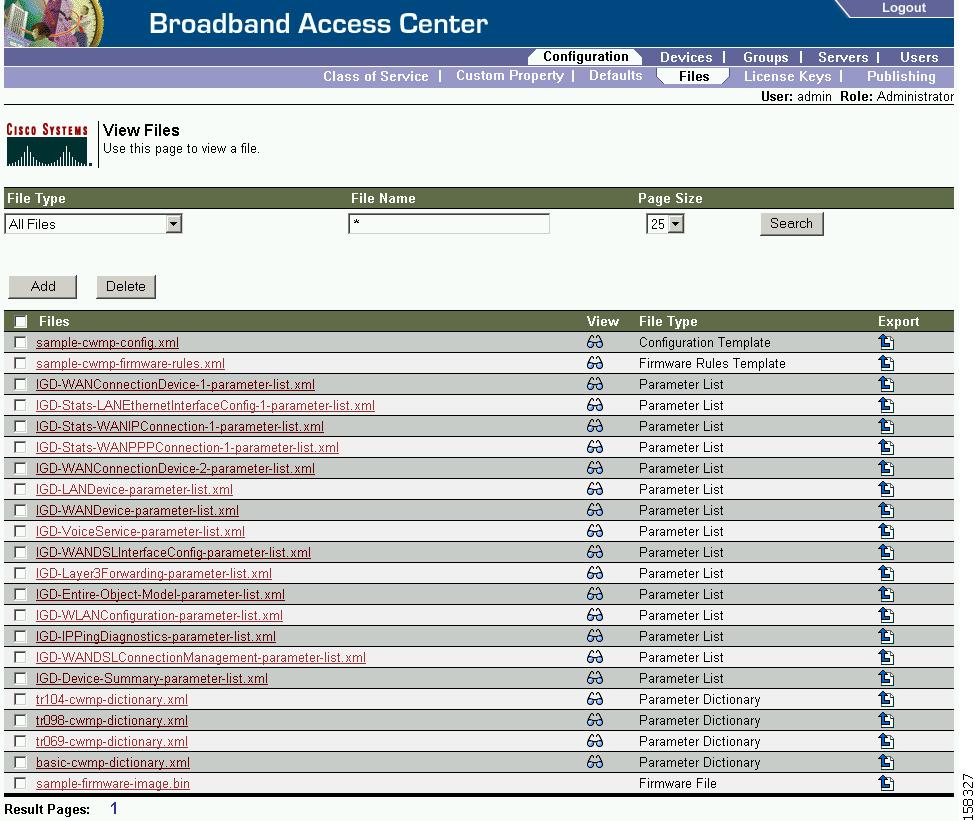Open the Publishing submenu
Screen dimensions: 975x821
click(x=901, y=77)
